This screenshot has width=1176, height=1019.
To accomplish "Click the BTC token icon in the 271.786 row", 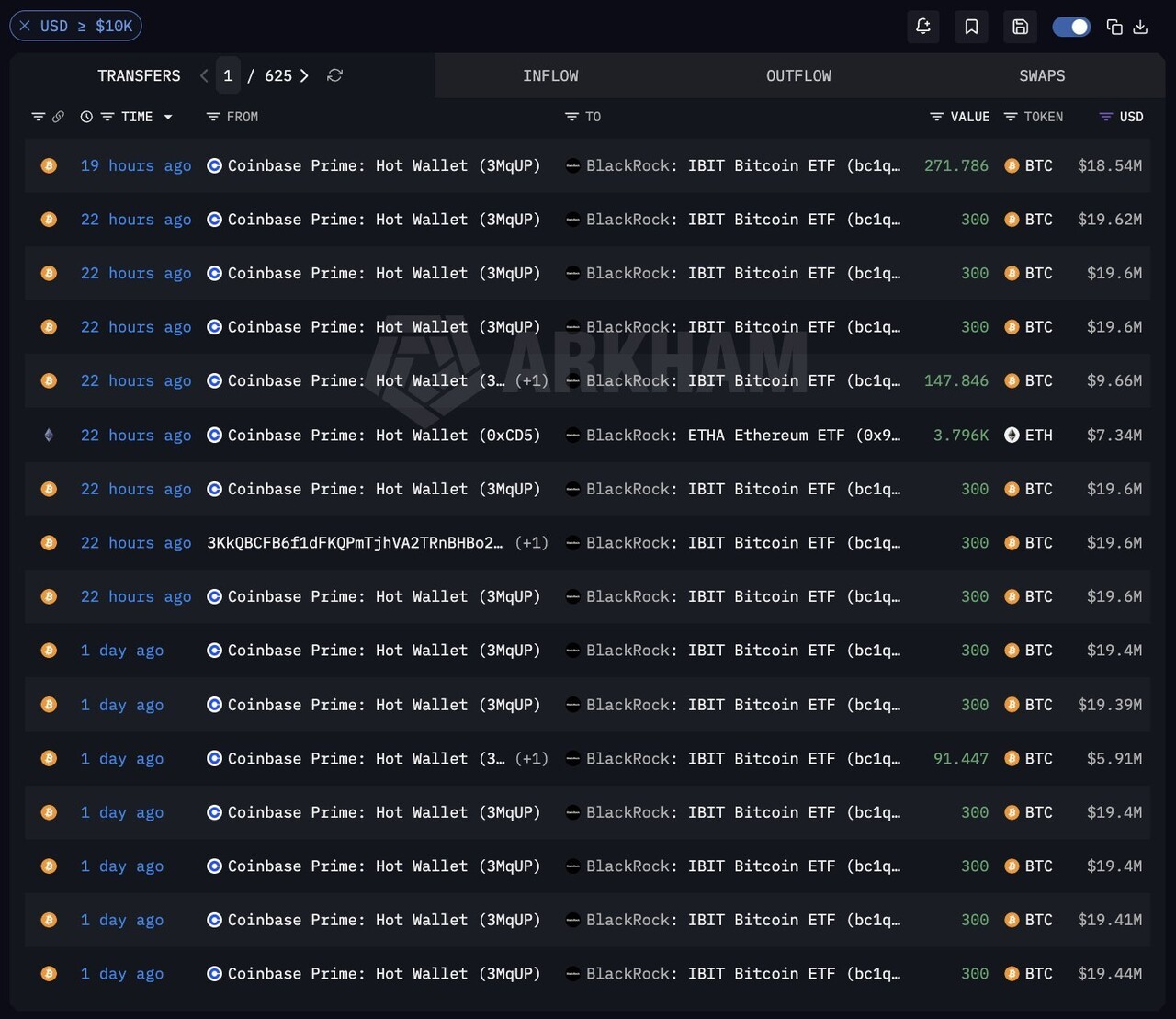I will [x=1012, y=165].
